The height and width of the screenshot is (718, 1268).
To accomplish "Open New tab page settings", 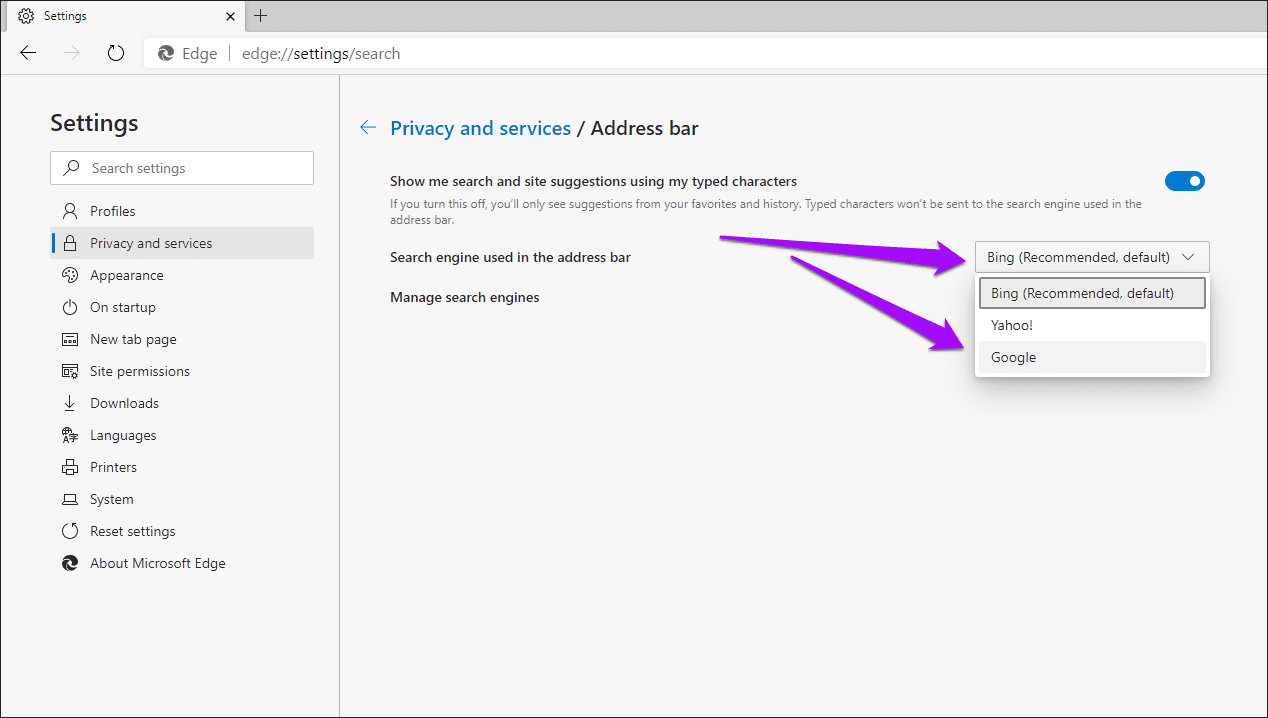I will click(x=182, y=339).
